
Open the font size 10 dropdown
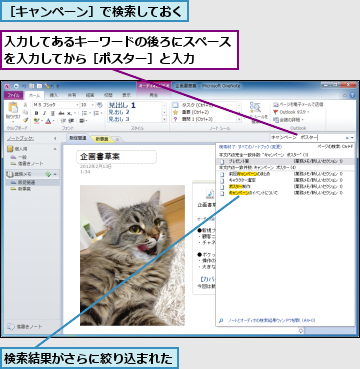coord(93,105)
